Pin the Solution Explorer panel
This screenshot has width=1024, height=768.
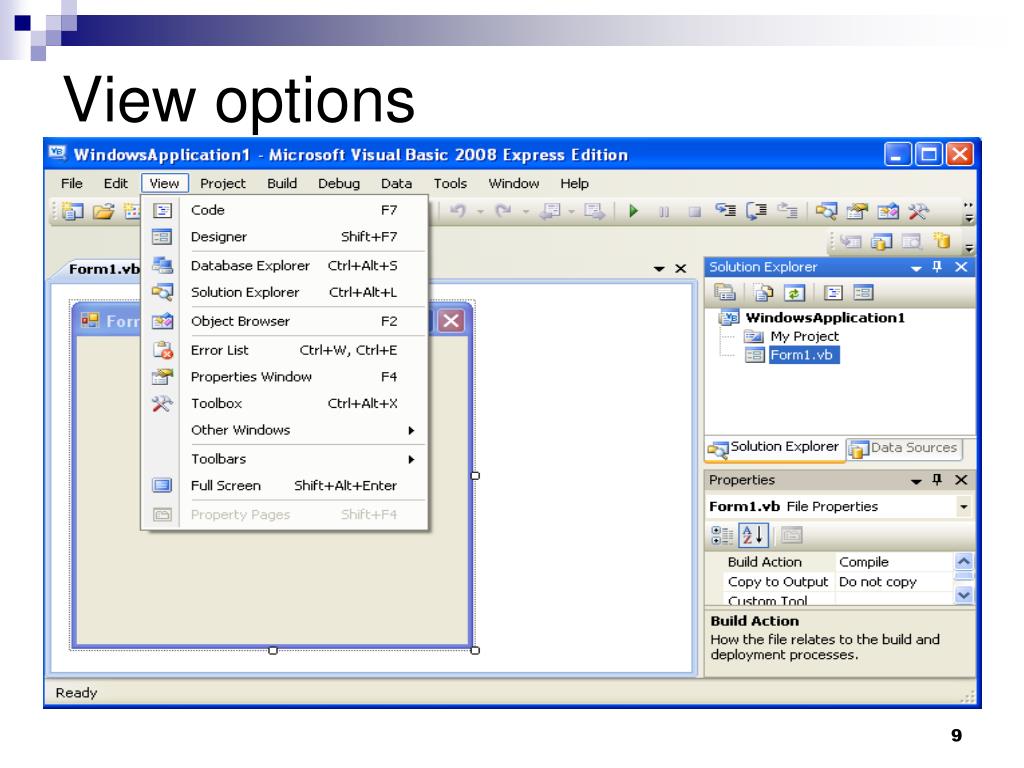click(937, 266)
